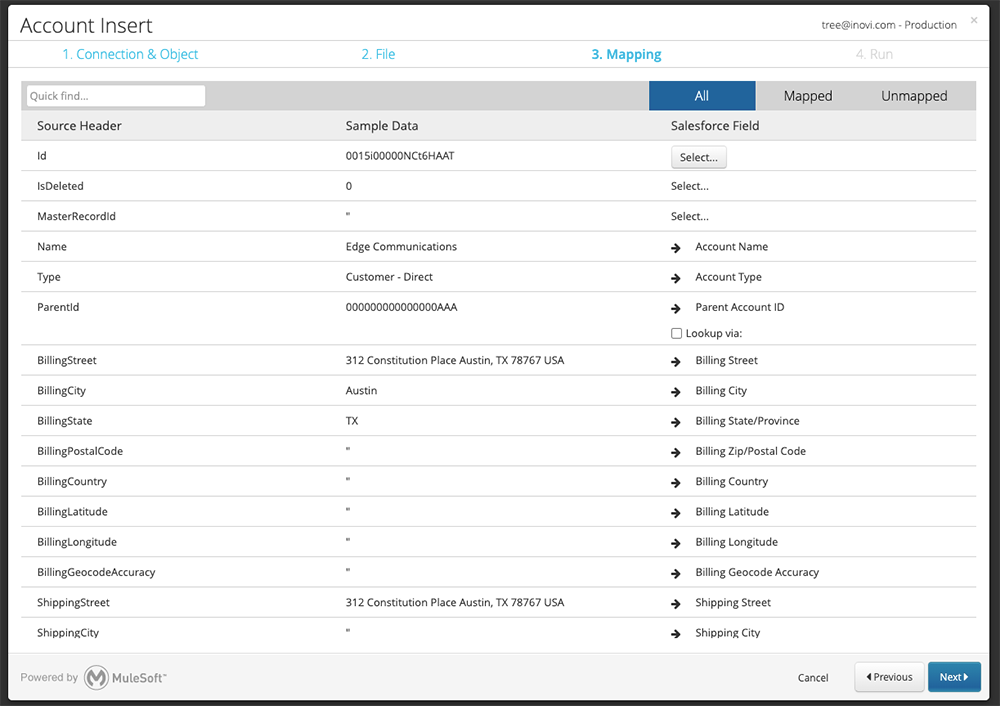Click the arrow icon beside Billing State/Province
Image resolution: width=1000 pixels, height=706 pixels.
pyautogui.click(x=676, y=422)
